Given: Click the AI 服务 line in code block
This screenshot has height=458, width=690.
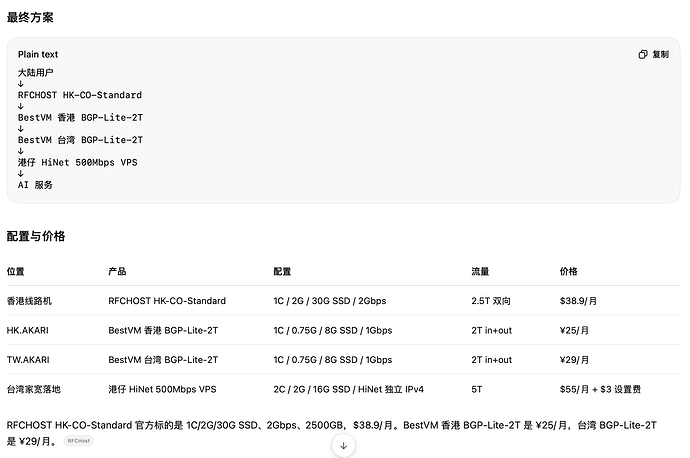Looking at the screenshot, I should (35, 185).
